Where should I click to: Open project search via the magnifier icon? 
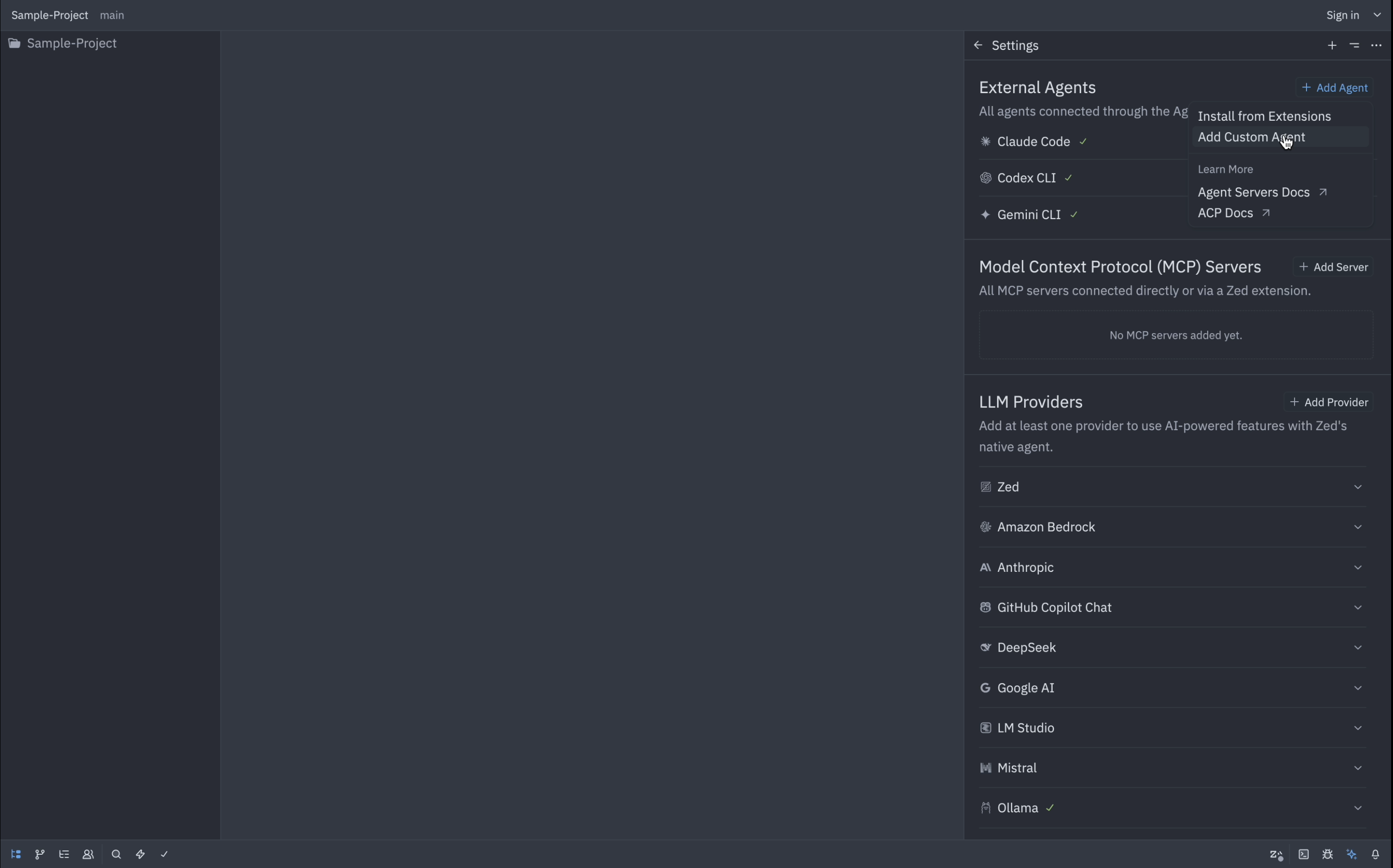[x=116, y=855]
